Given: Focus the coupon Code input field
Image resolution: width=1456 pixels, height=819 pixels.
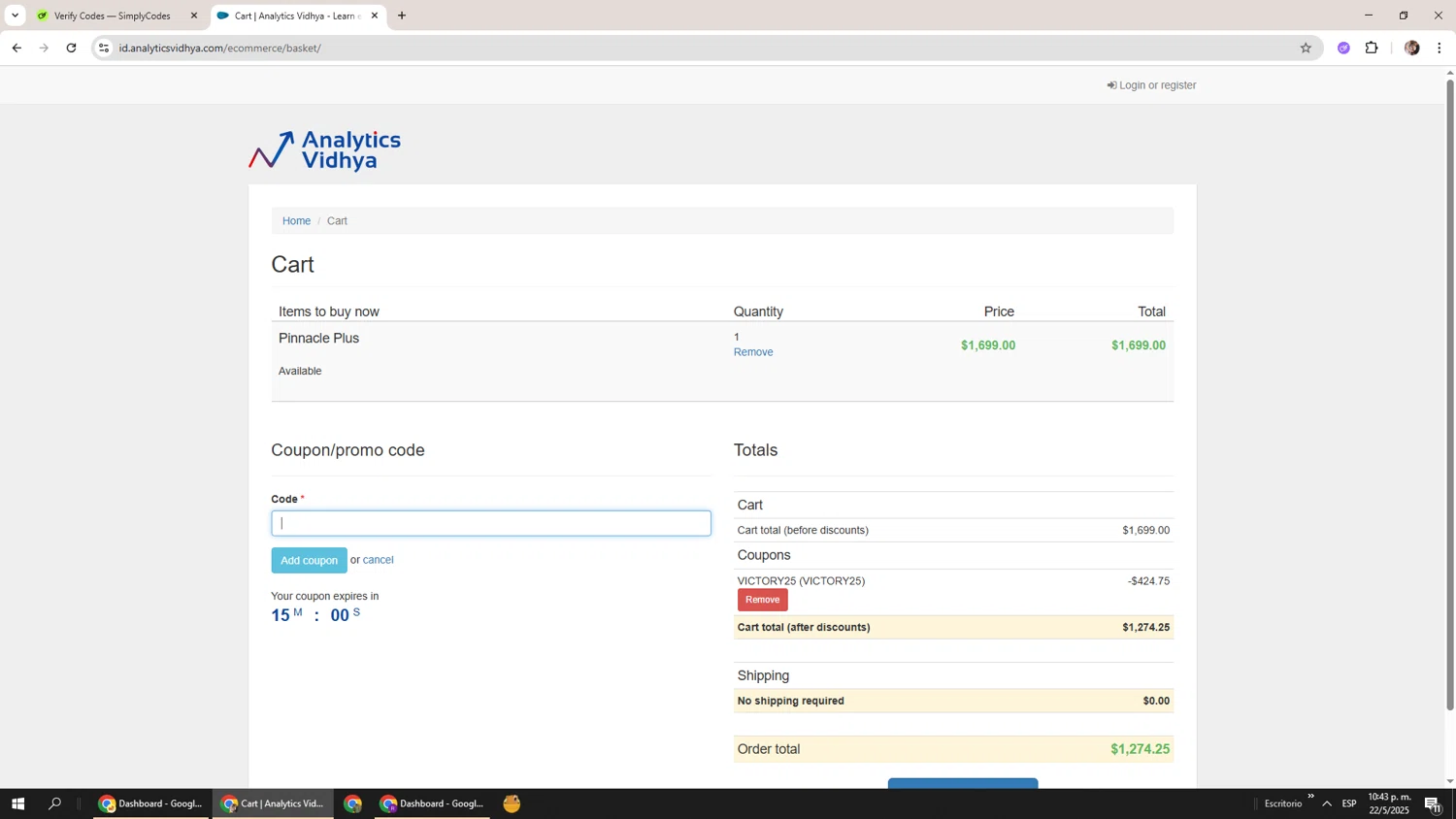Looking at the screenshot, I should 491,524.
